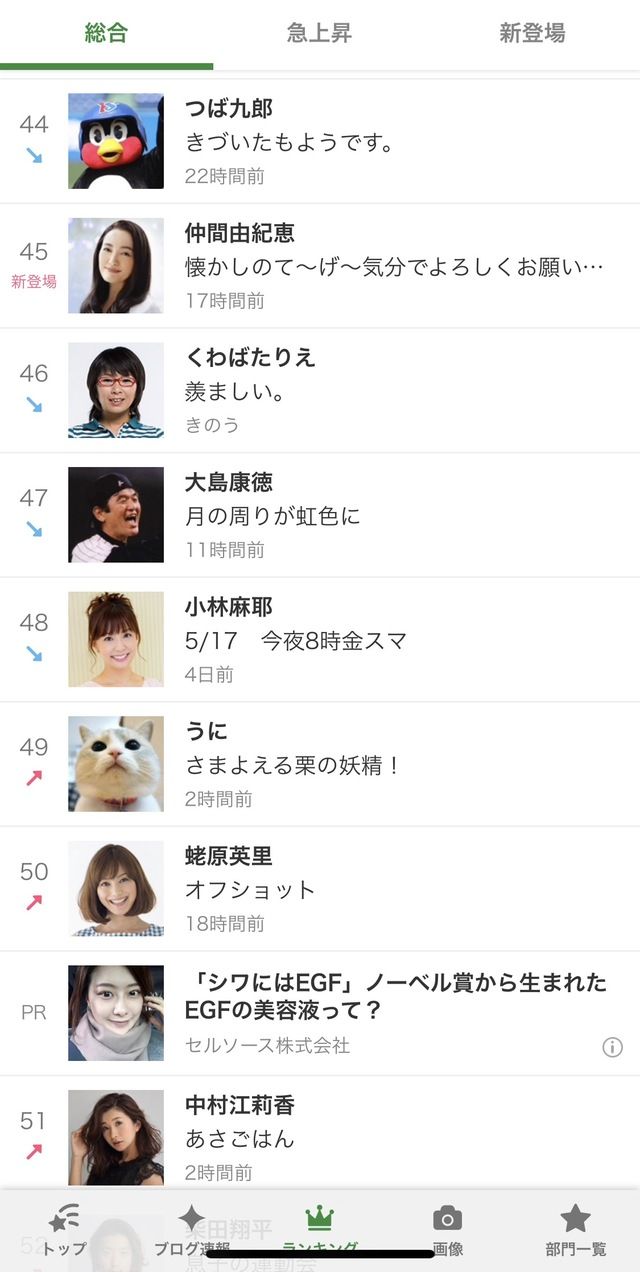Switch to the 急上昇 tab

point(319,33)
